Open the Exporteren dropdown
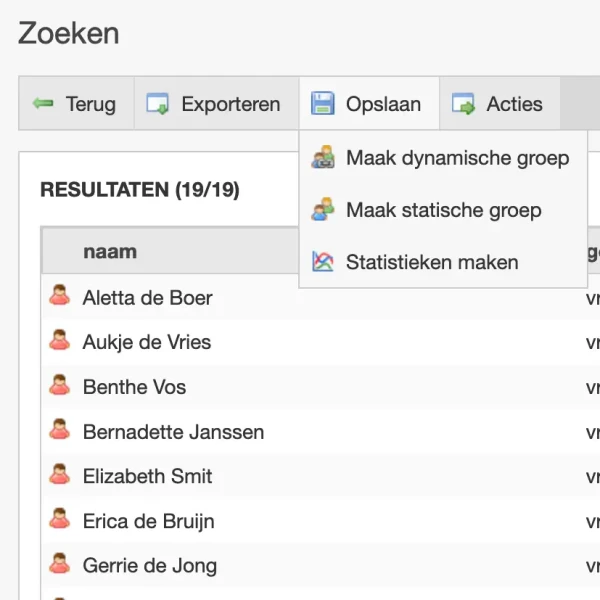 pos(216,104)
